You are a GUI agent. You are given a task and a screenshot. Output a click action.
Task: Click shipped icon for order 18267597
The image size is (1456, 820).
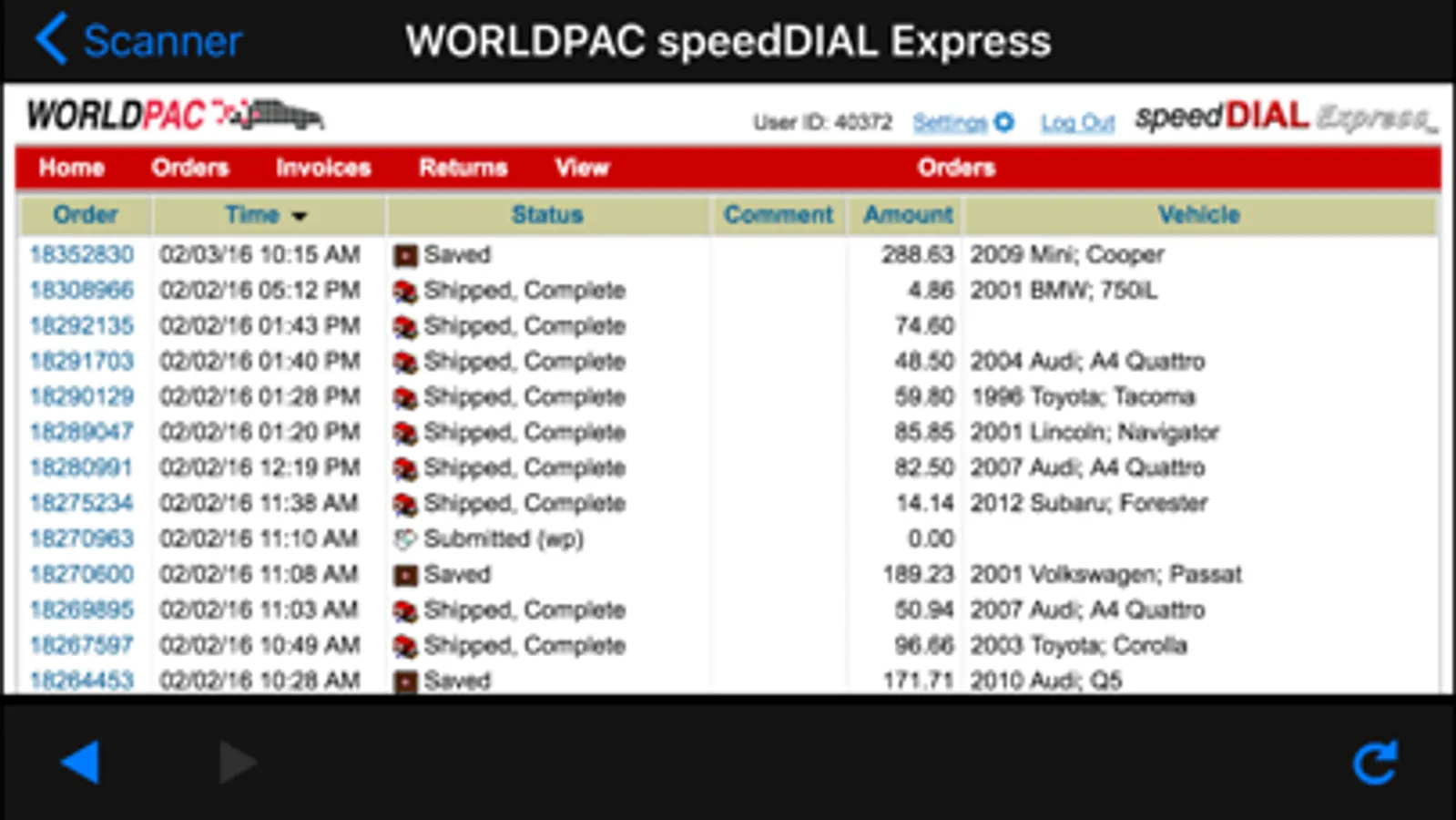click(x=405, y=647)
